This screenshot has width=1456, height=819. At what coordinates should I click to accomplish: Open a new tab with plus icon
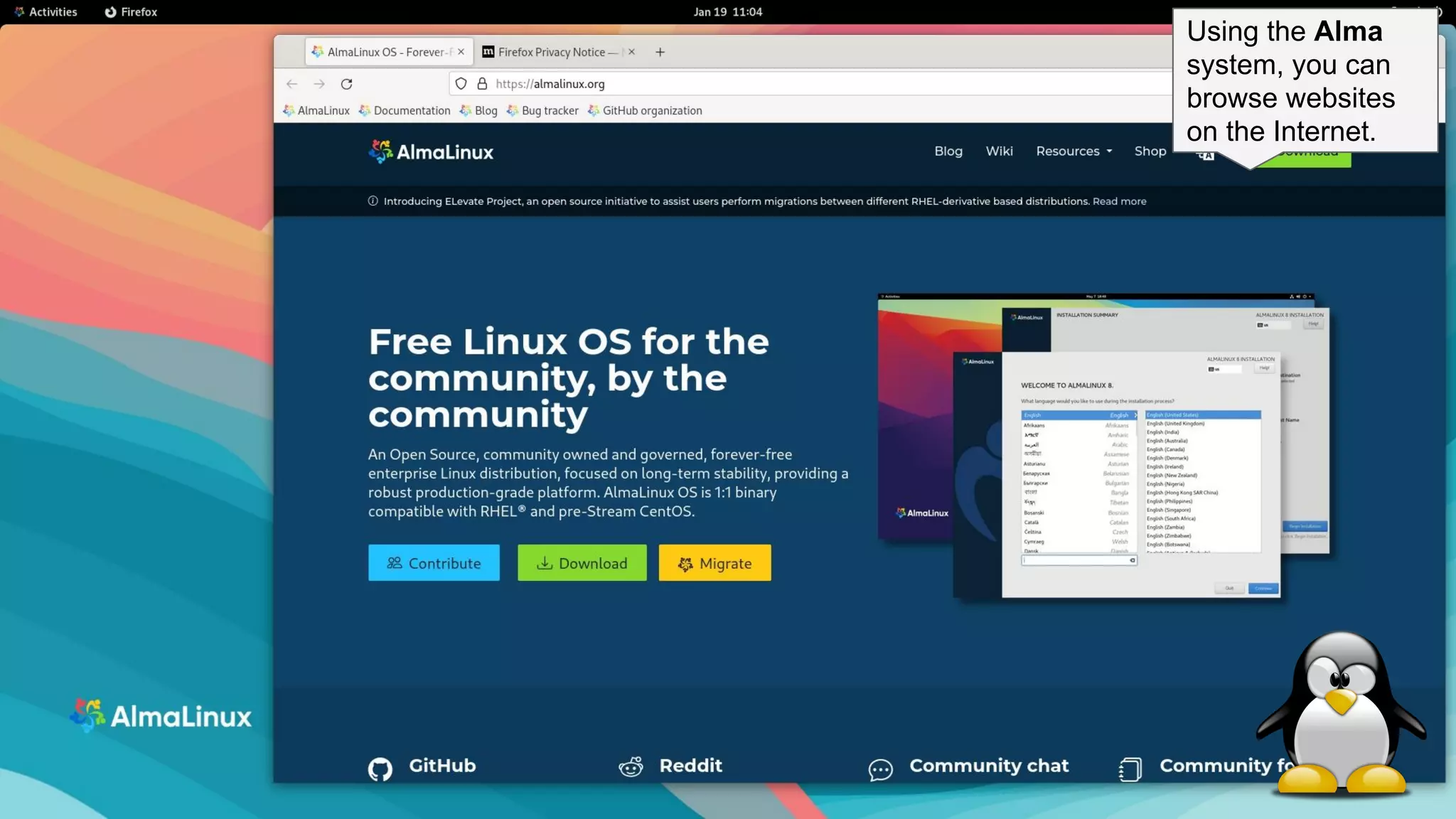660,52
